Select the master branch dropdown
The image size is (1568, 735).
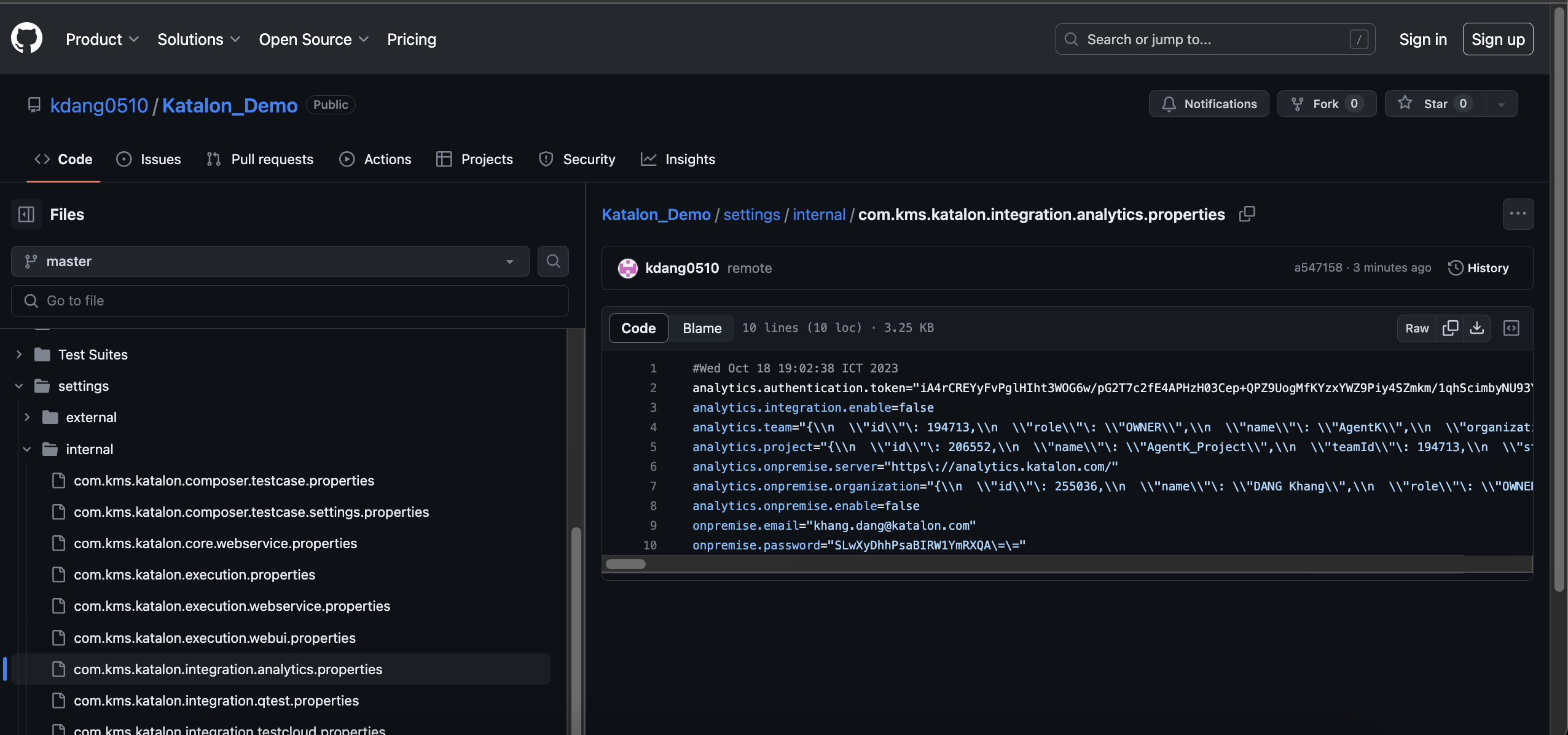point(269,261)
